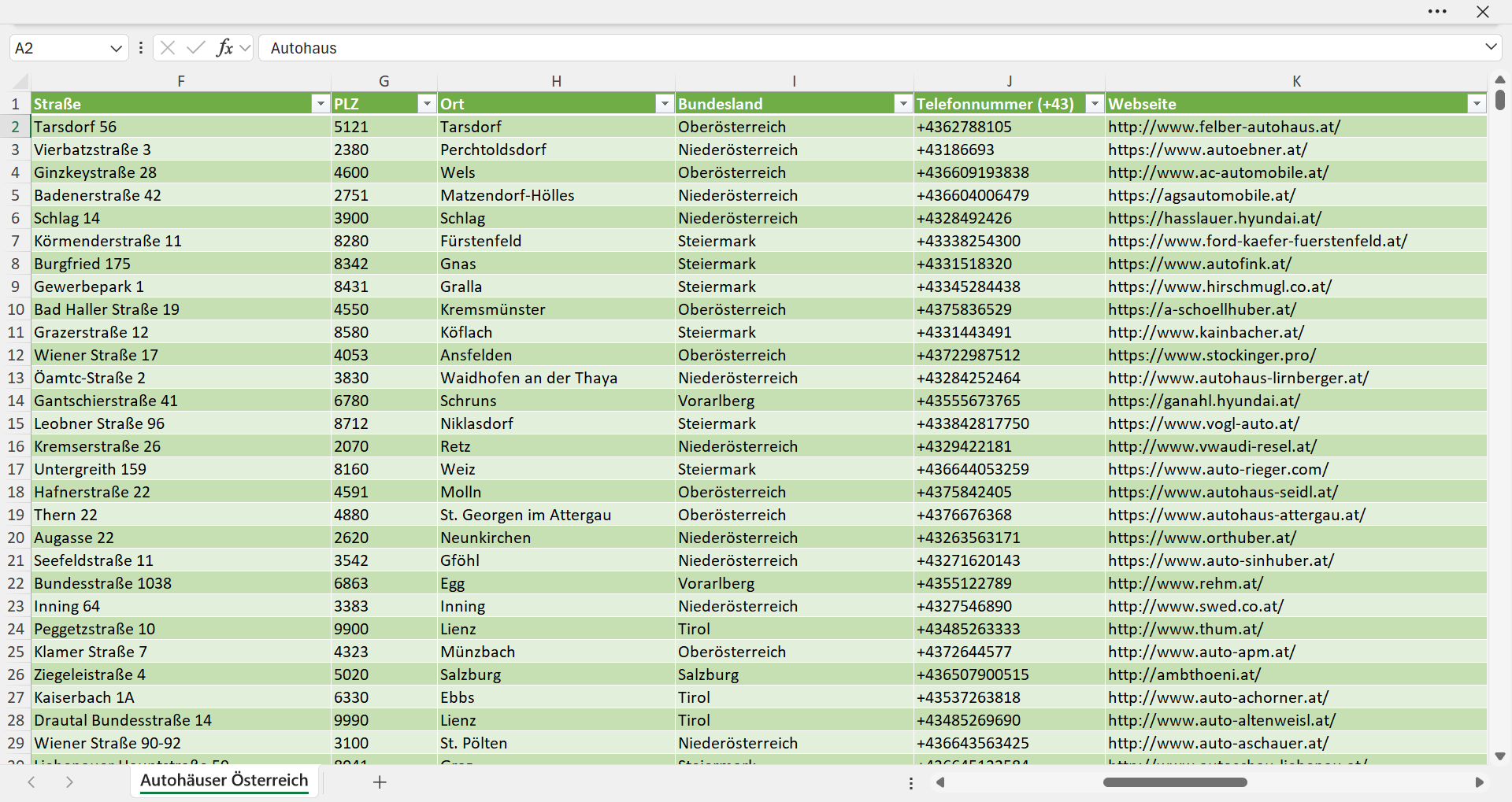Click vertical scrollbar down arrow
Viewport: 1512px width, 802px height.
1499,756
